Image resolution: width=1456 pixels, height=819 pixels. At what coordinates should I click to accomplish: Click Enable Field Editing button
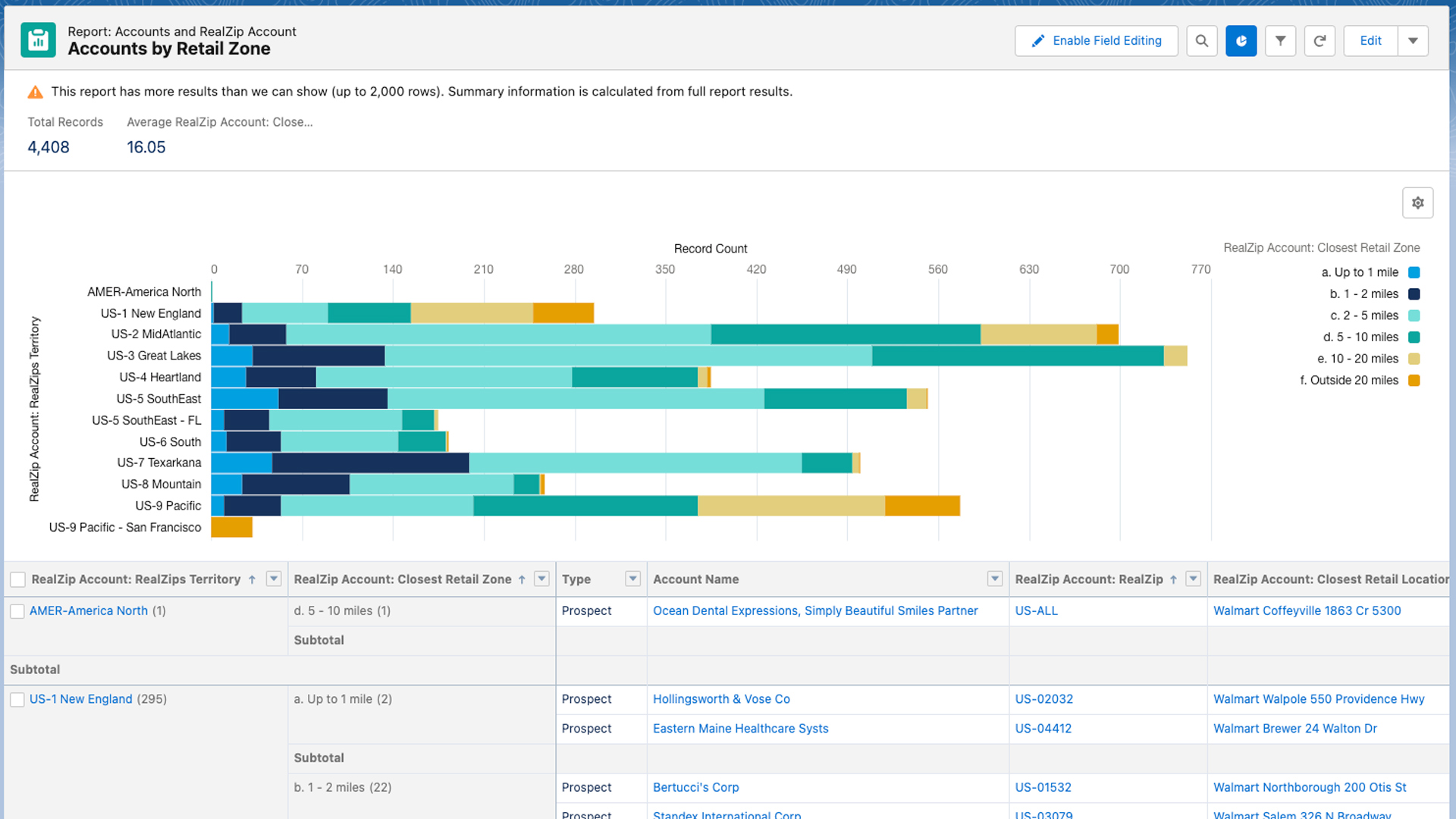point(1096,41)
